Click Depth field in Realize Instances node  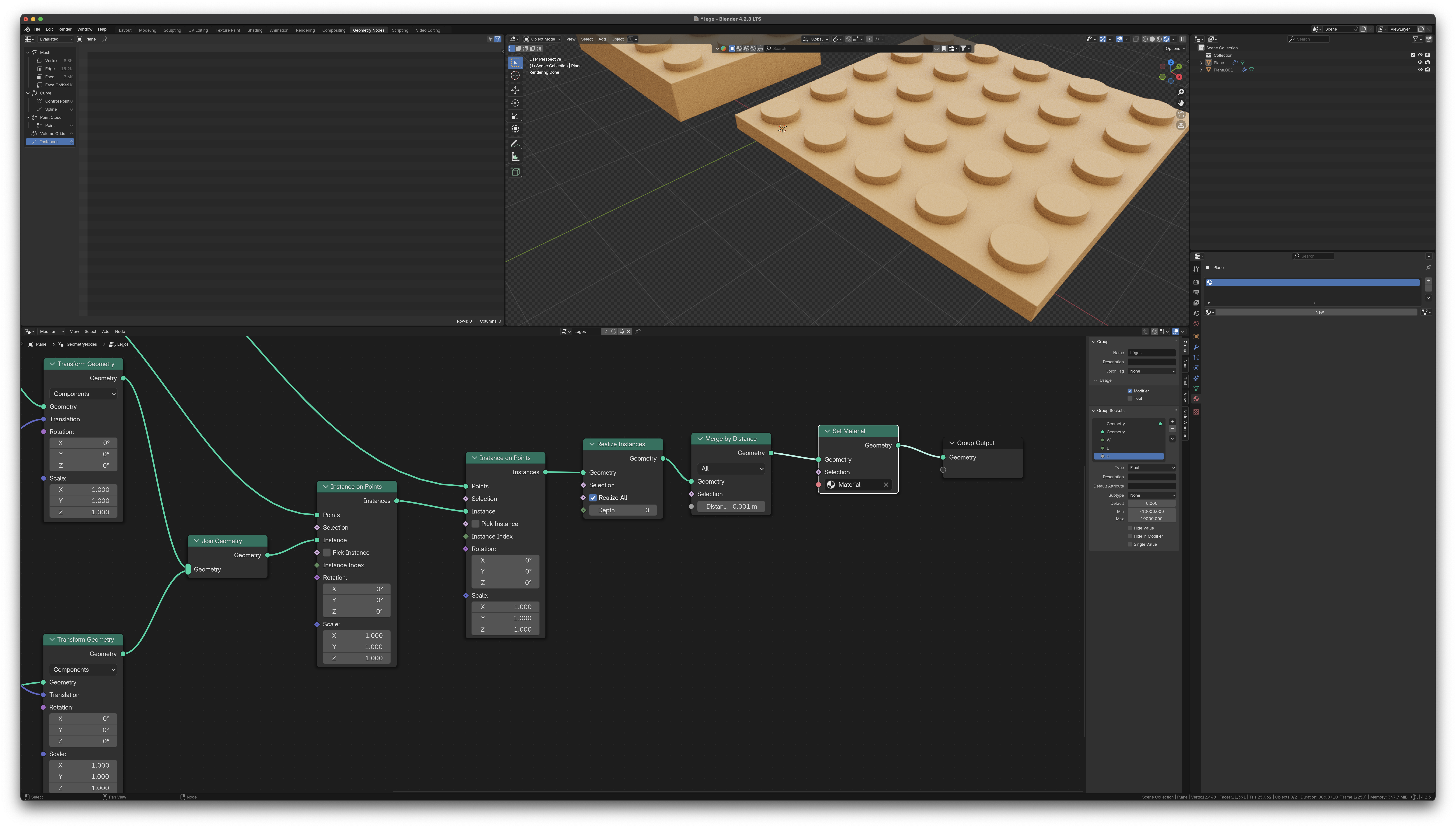tap(623, 510)
